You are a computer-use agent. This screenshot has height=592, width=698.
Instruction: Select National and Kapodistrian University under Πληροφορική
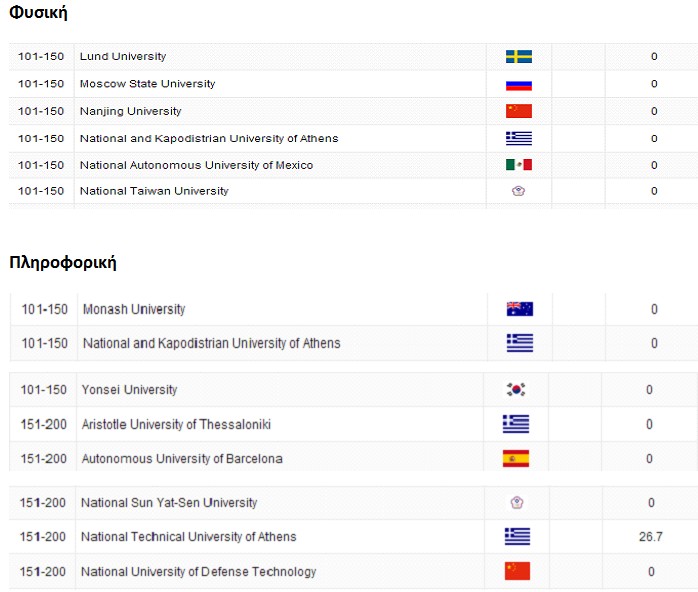(211, 343)
